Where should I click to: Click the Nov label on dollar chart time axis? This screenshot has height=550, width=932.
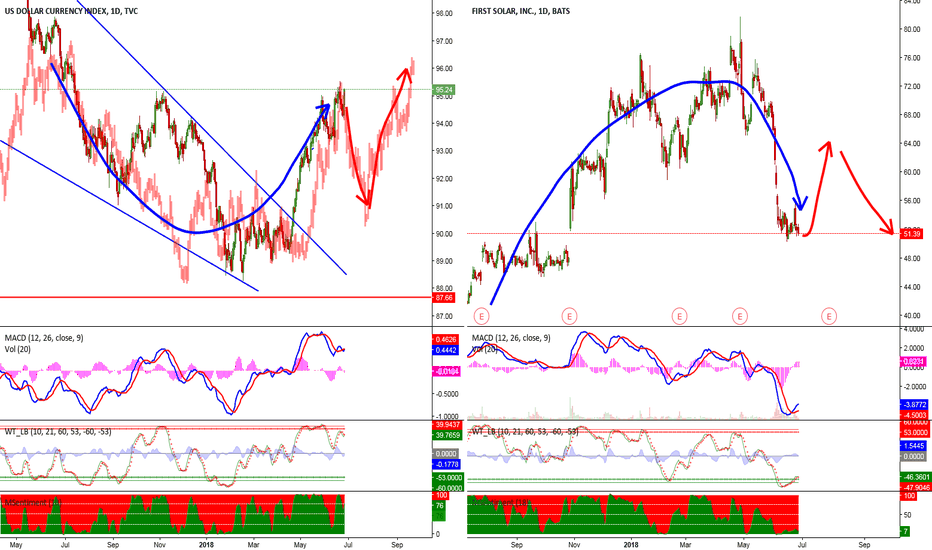pos(159,545)
